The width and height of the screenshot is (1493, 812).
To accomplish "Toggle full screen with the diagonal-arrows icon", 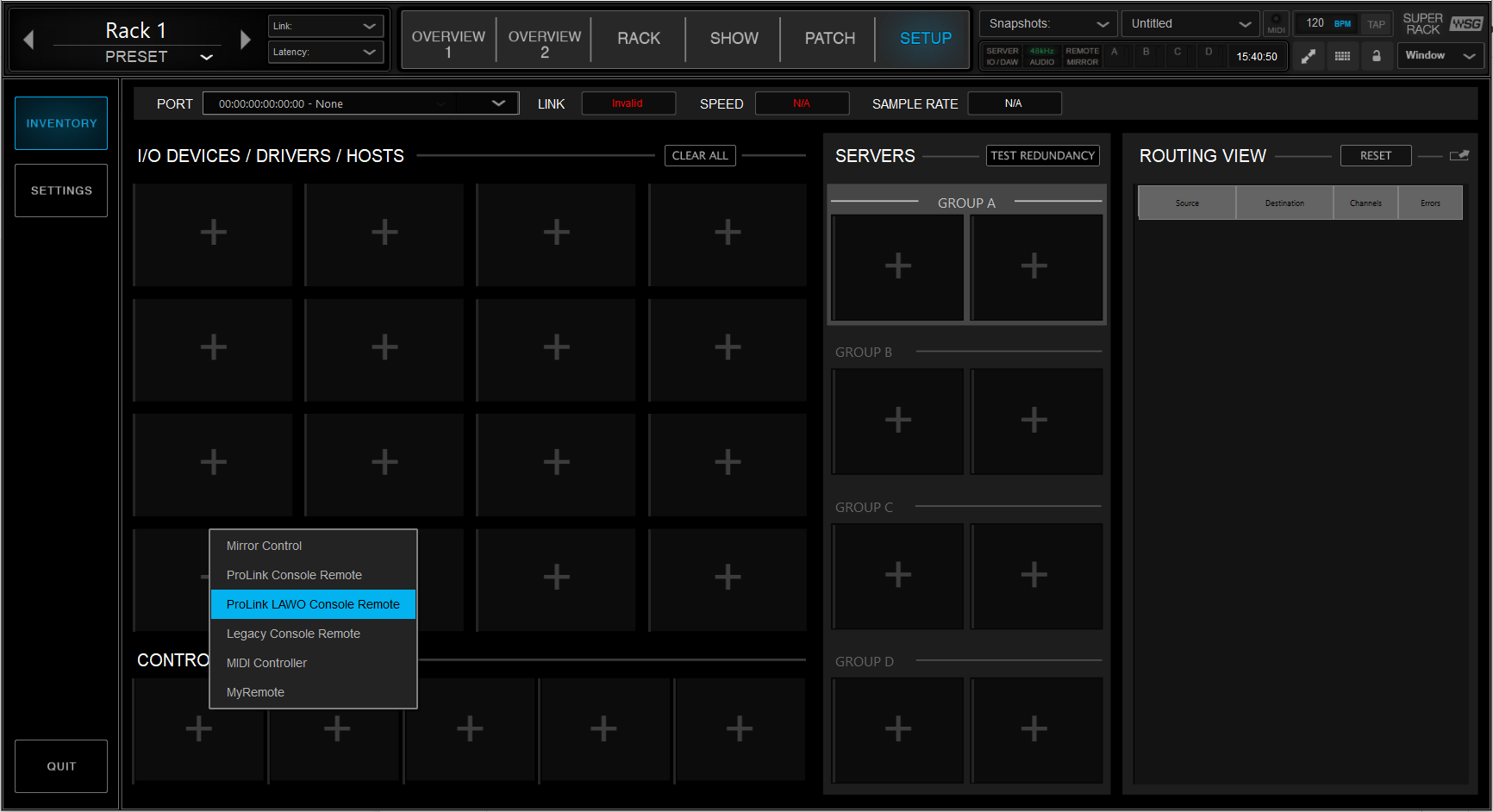I will pos(1309,56).
